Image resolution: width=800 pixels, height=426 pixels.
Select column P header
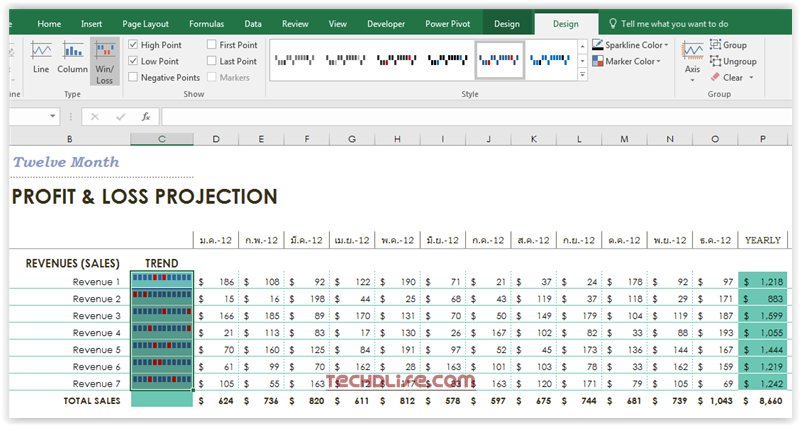763,139
